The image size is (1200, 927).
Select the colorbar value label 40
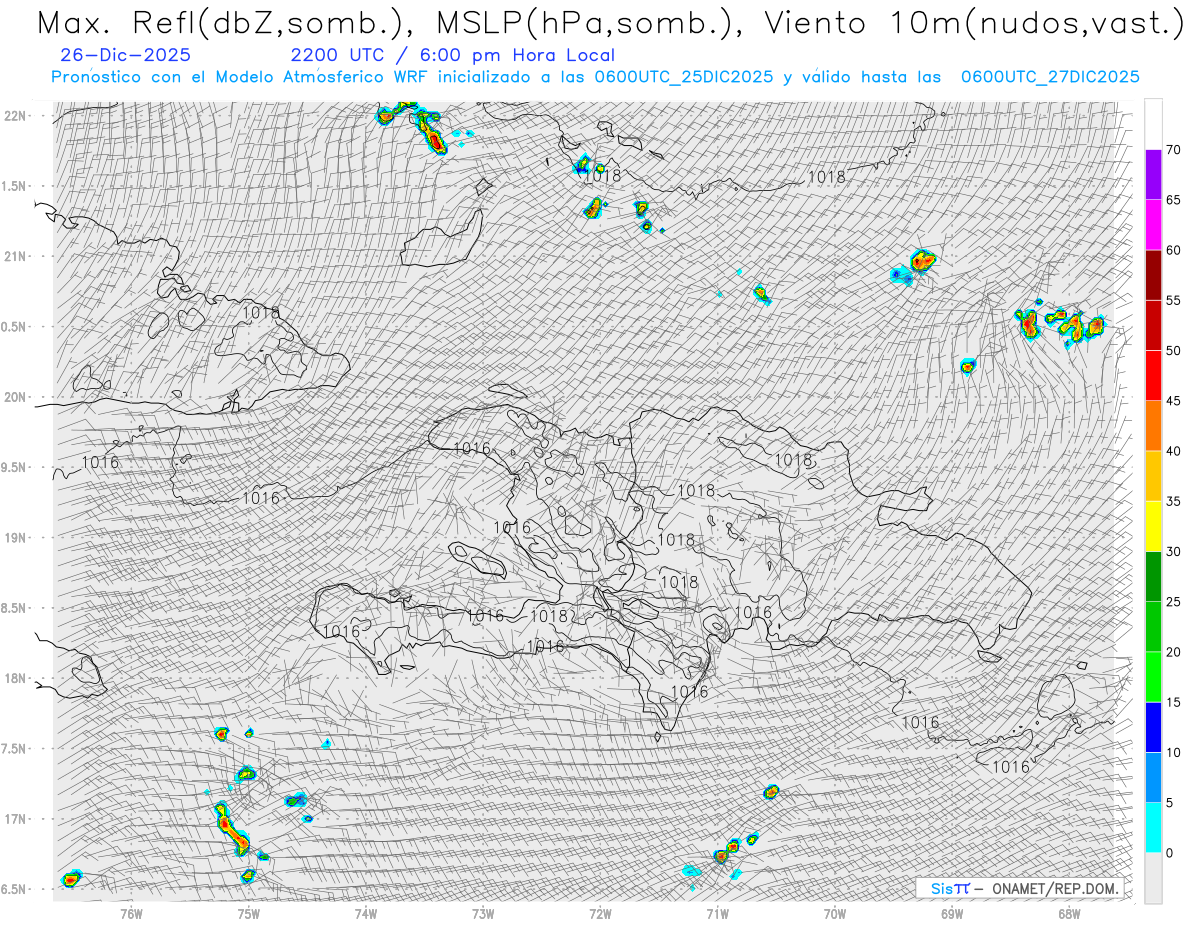[1174, 451]
